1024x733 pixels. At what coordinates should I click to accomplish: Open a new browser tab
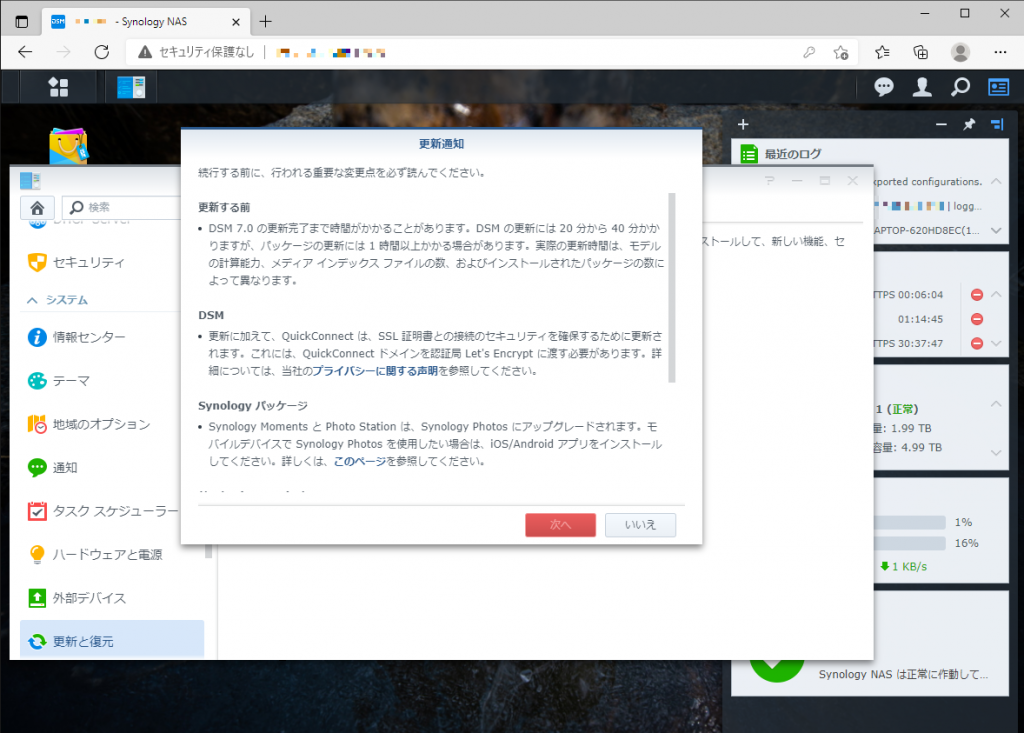click(x=265, y=22)
